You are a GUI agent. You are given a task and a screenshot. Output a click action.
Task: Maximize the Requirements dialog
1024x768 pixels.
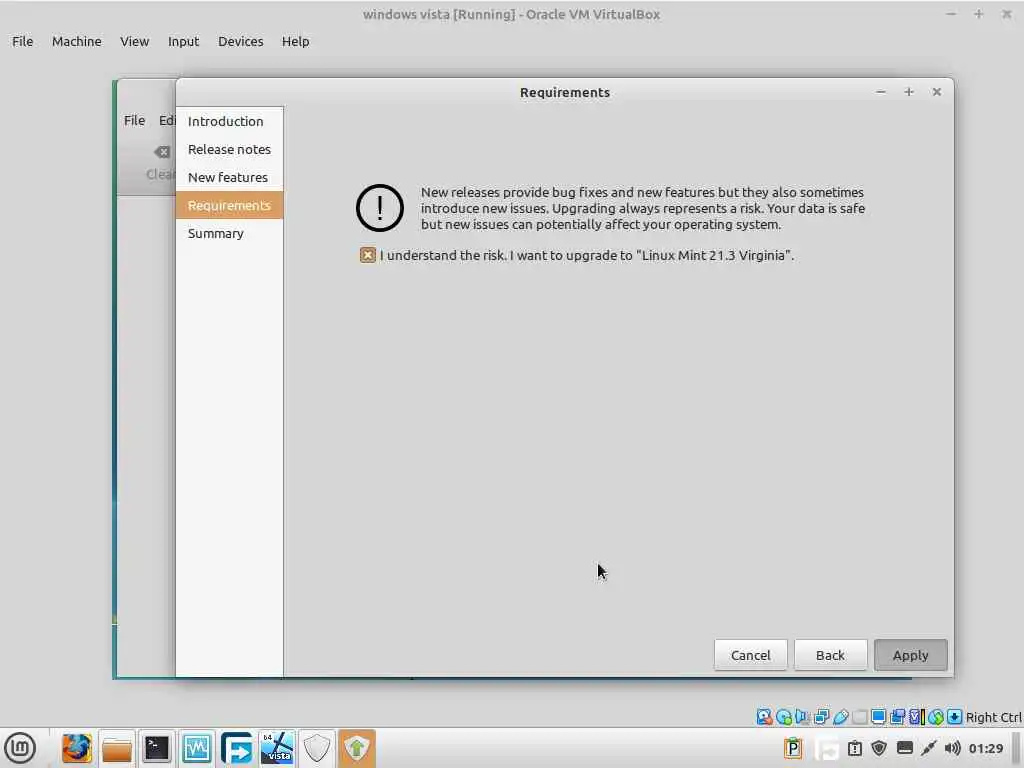click(908, 92)
